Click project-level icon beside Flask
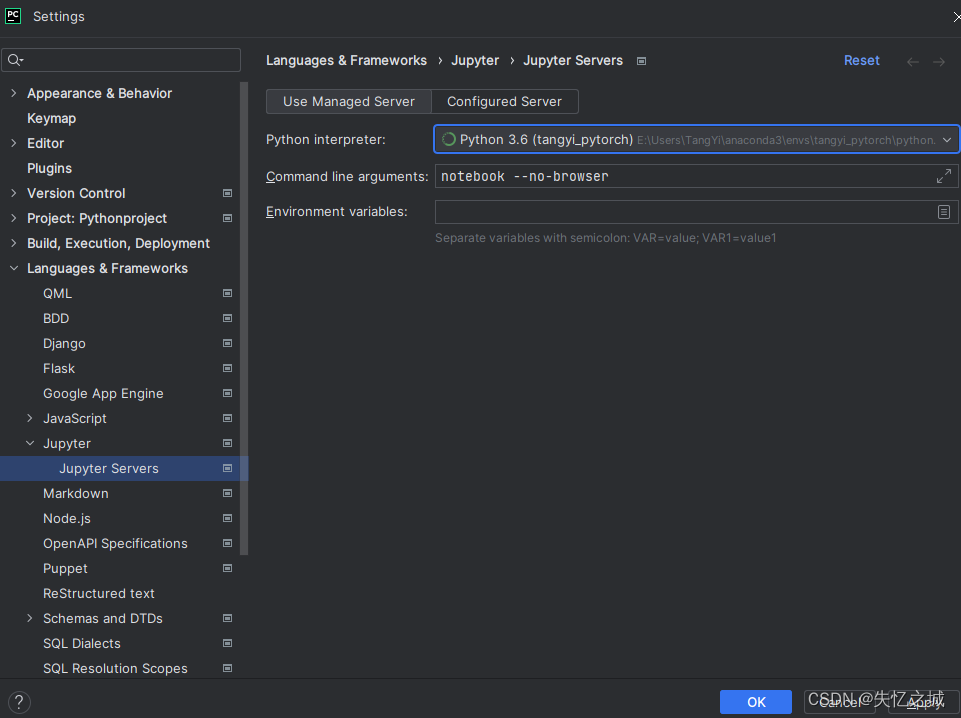Viewport: 961px width, 718px height. click(227, 368)
